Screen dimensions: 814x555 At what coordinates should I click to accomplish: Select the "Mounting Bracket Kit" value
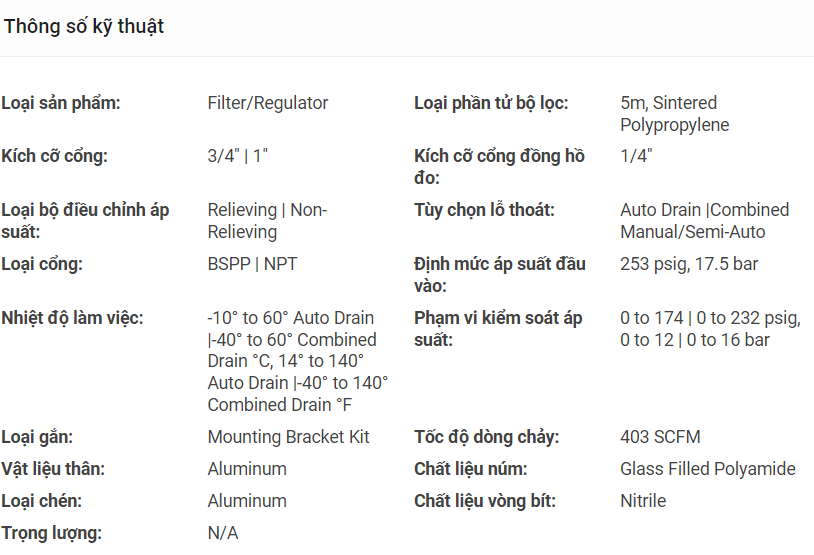tap(288, 437)
